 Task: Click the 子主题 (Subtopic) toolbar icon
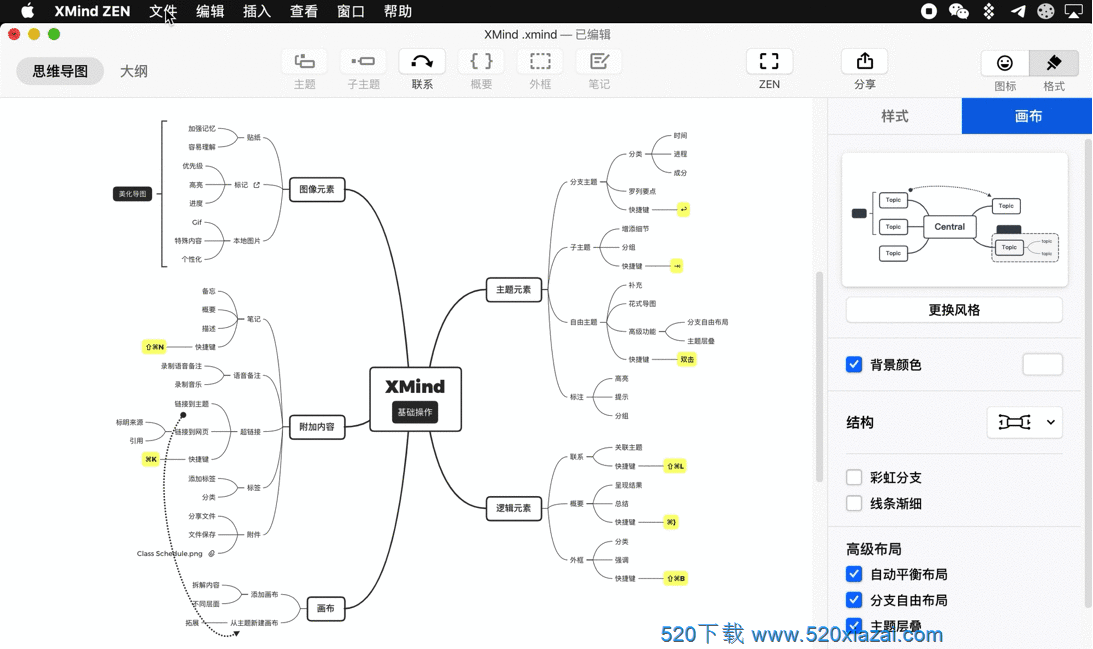point(363,62)
